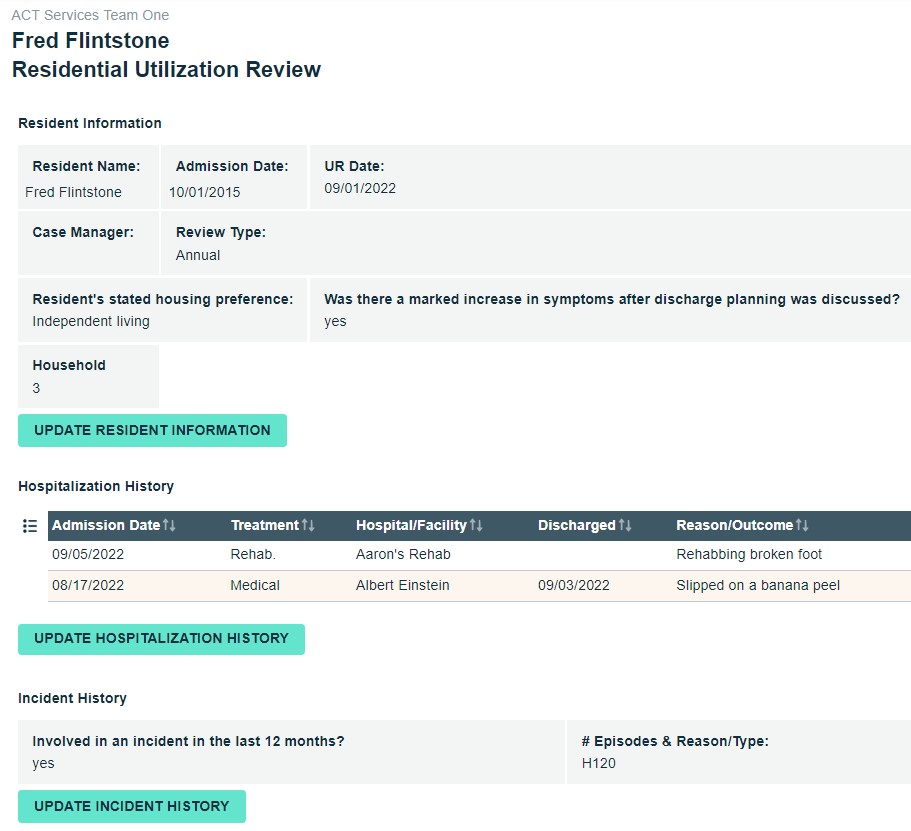The image size is (911, 831).
Task: Select the 09/05/2022 Aaron's Rehab row
Action: point(400,554)
